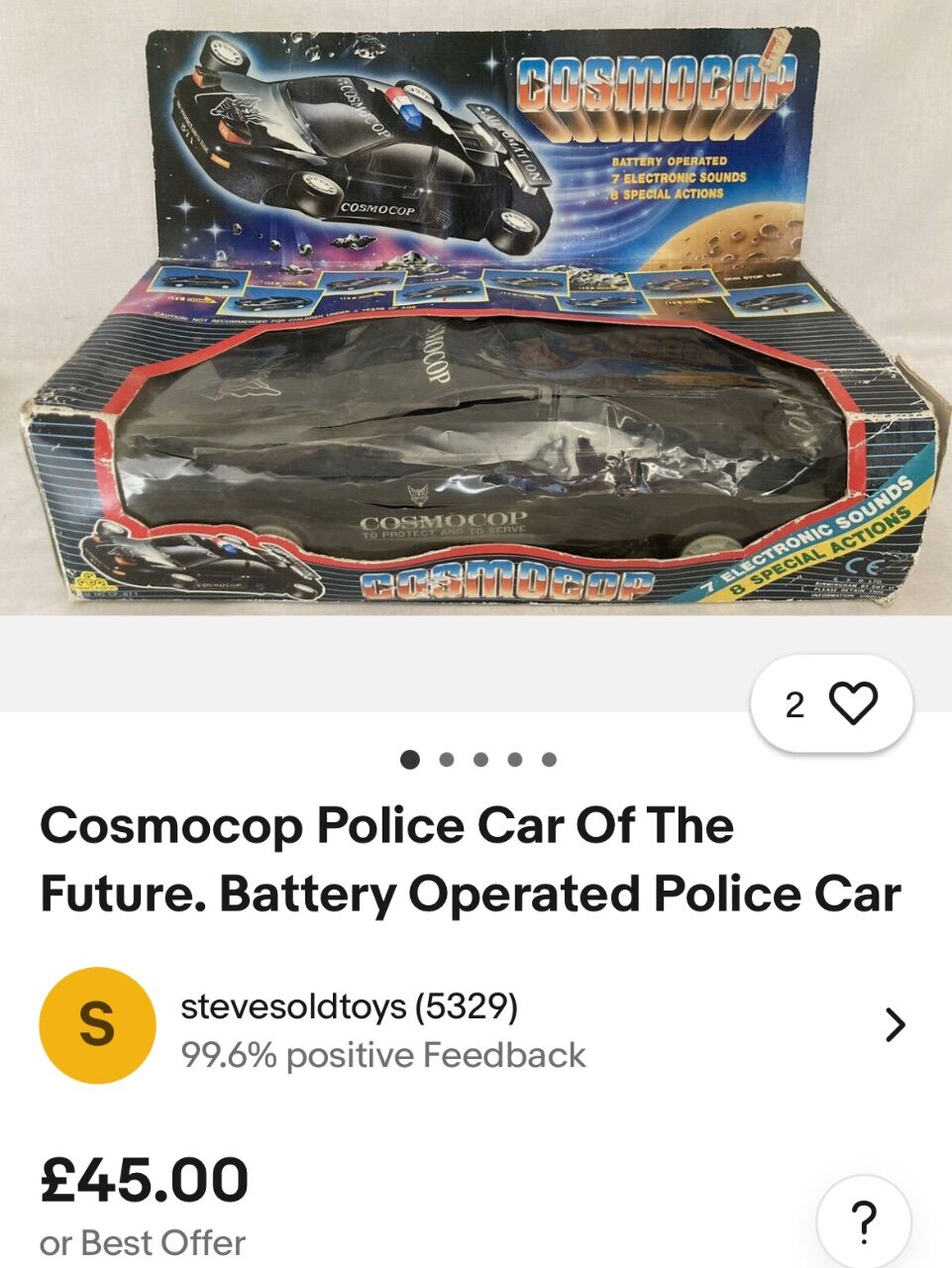Viewport: 952px width, 1268px height.
Task: Jump to the fifth image dot
Action: pos(549,760)
